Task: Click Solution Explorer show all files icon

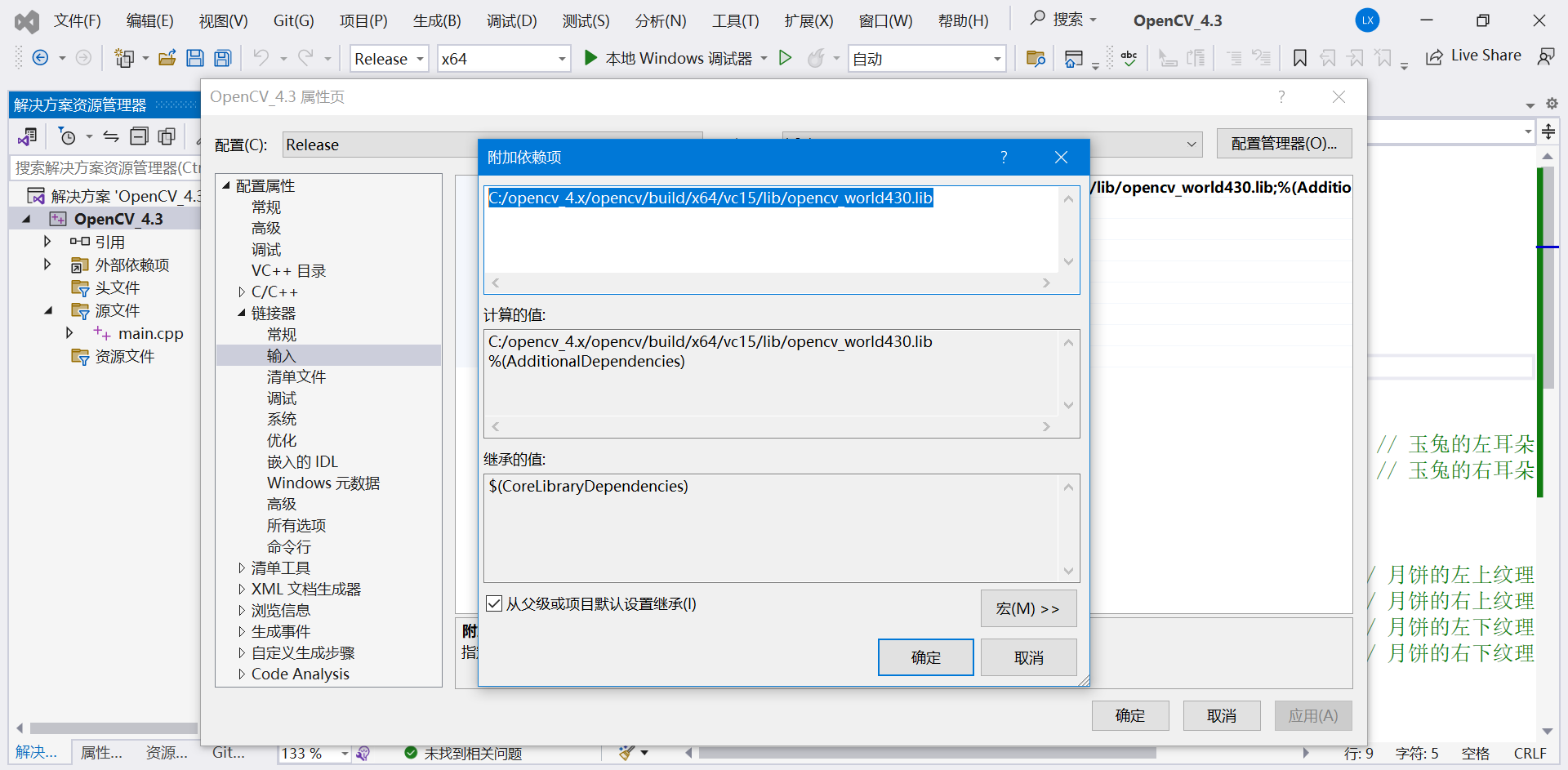Action: [x=167, y=136]
